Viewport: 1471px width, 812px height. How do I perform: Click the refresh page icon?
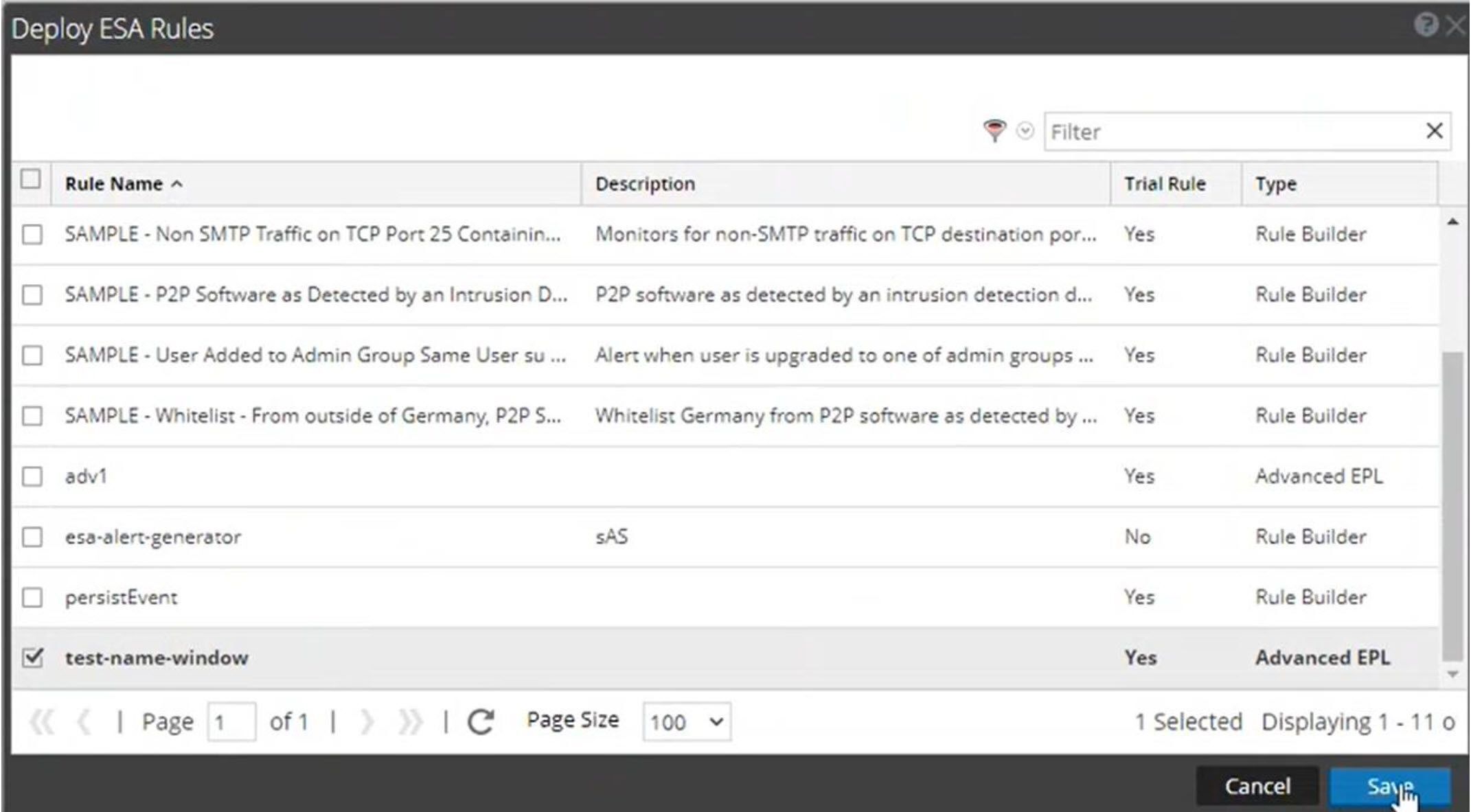pyautogui.click(x=481, y=721)
